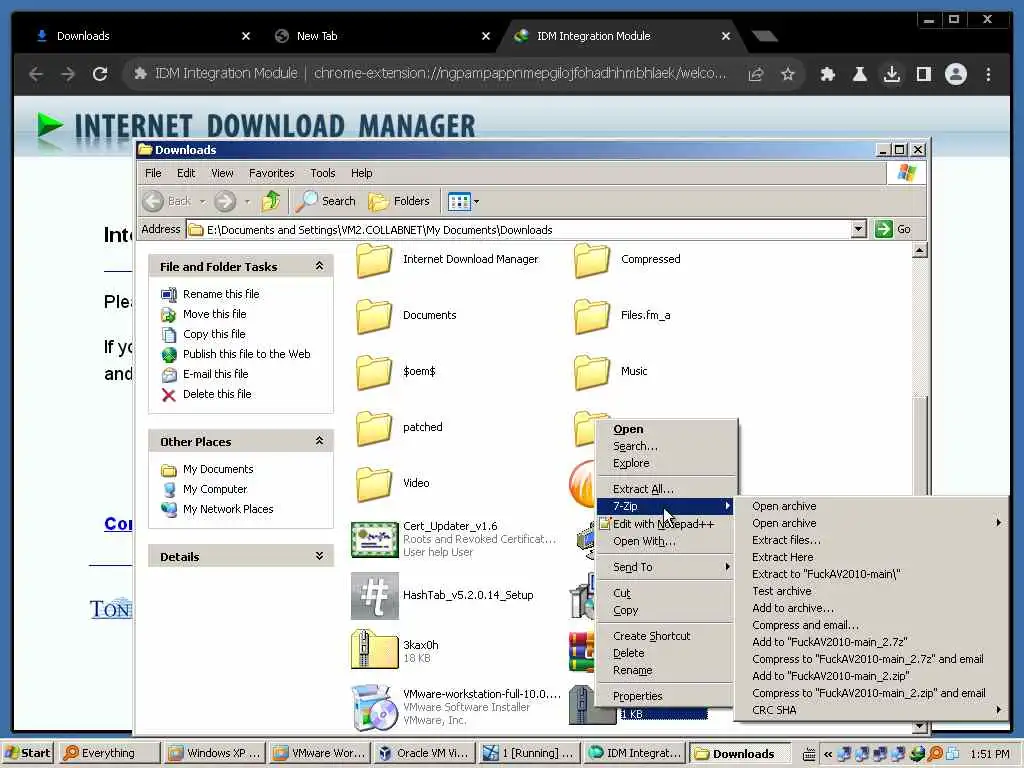Open the File menu in Explorer
This screenshot has width=1024, height=768.
click(153, 173)
